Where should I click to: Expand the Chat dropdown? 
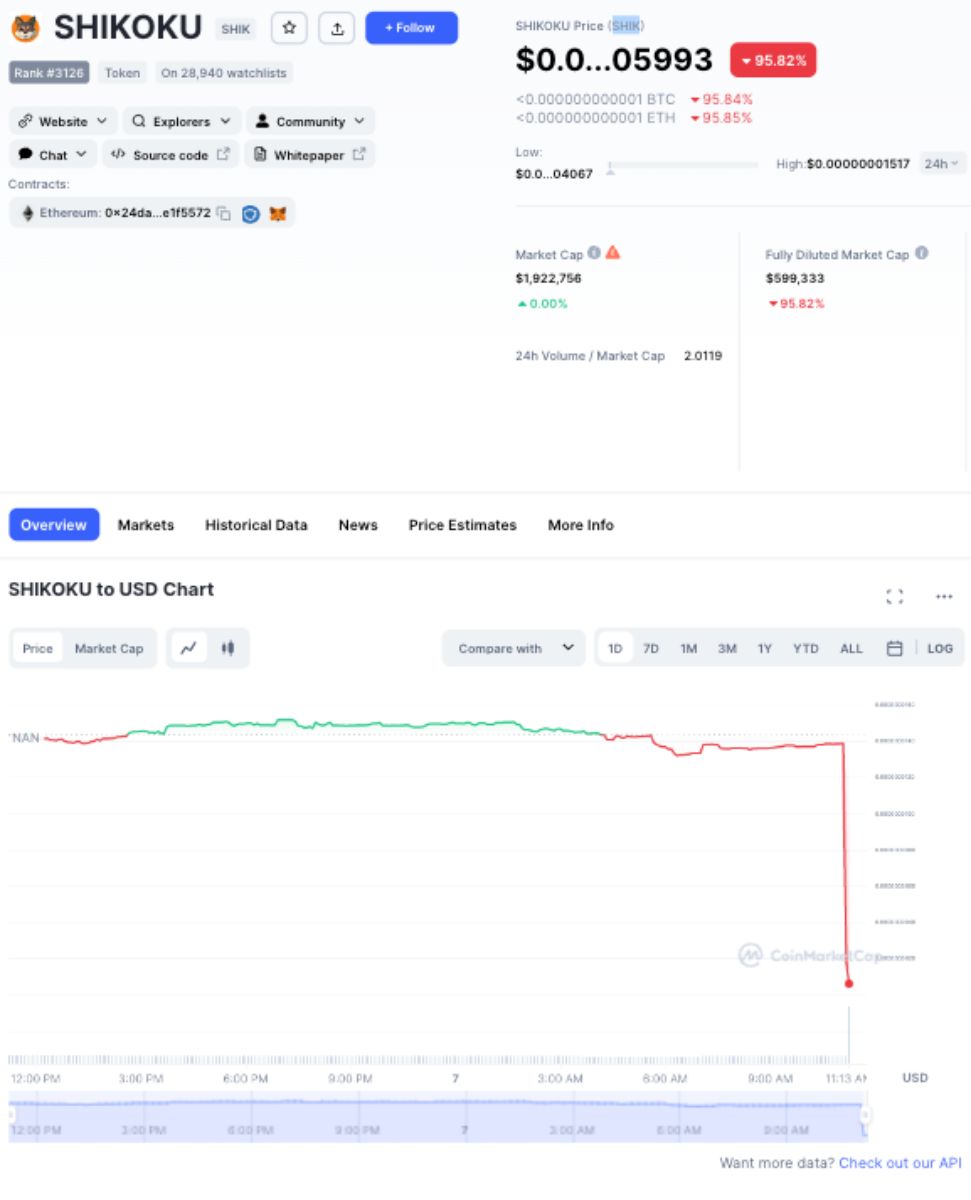click(53, 155)
